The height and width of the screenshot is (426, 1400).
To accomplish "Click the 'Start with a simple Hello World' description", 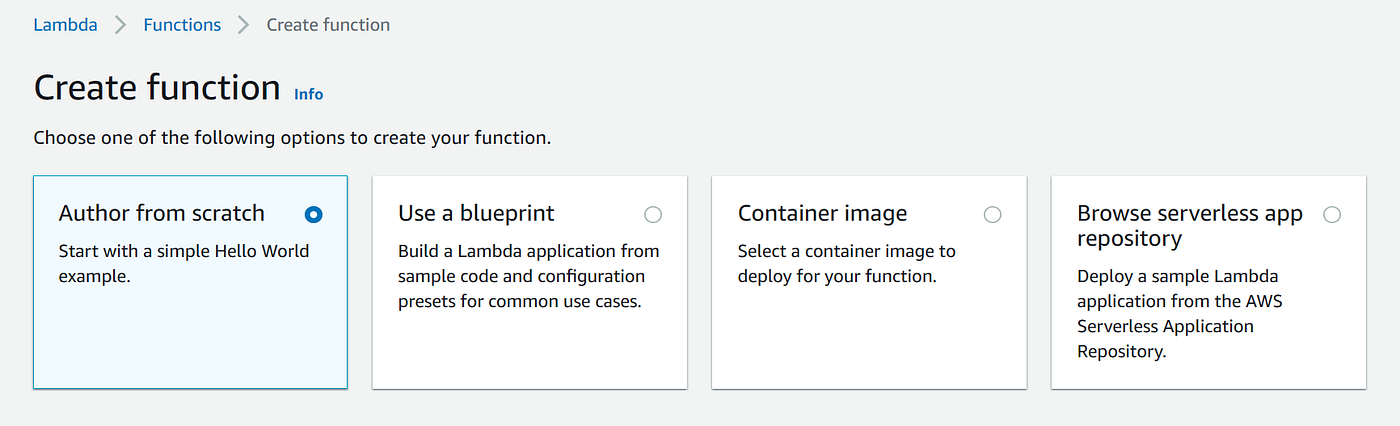I will [x=184, y=263].
